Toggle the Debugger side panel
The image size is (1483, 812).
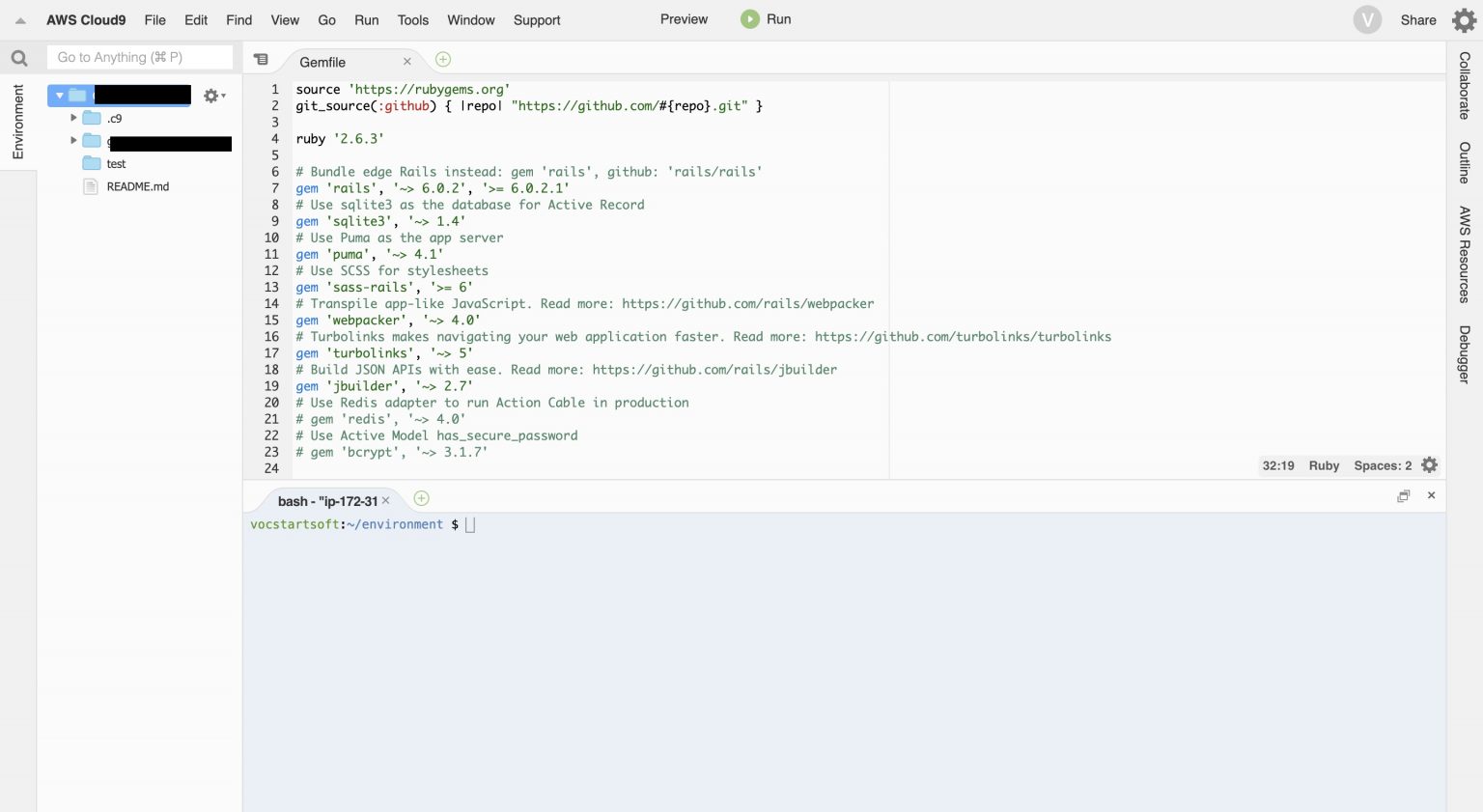coord(1464,354)
